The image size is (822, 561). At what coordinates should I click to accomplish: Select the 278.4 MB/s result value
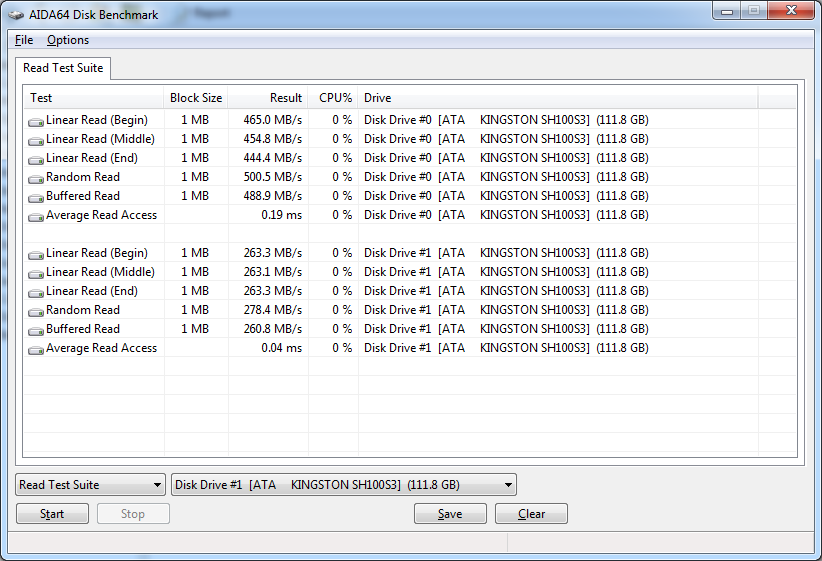click(x=273, y=310)
